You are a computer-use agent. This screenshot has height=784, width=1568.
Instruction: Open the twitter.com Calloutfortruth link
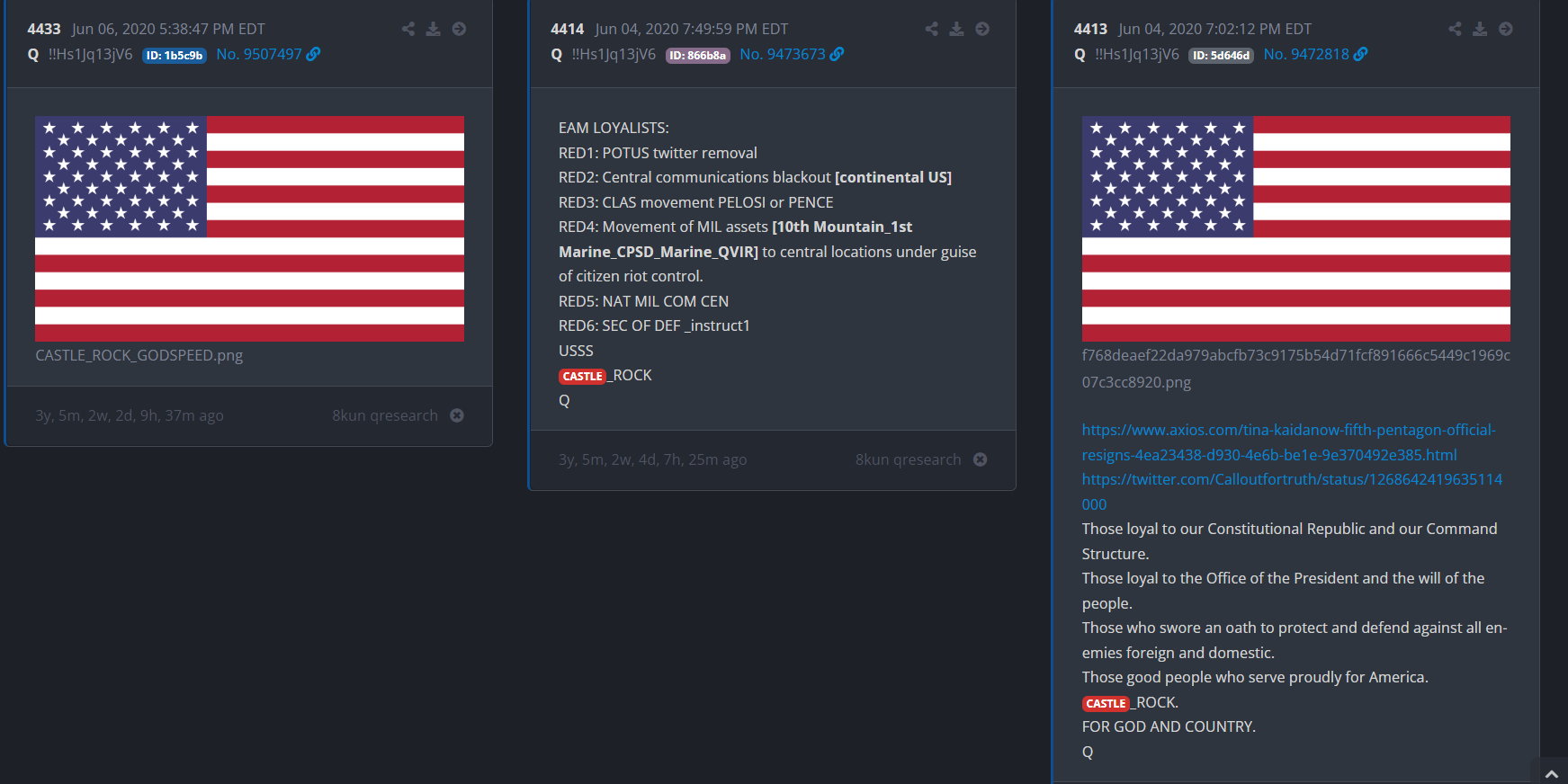point(1292,492)
